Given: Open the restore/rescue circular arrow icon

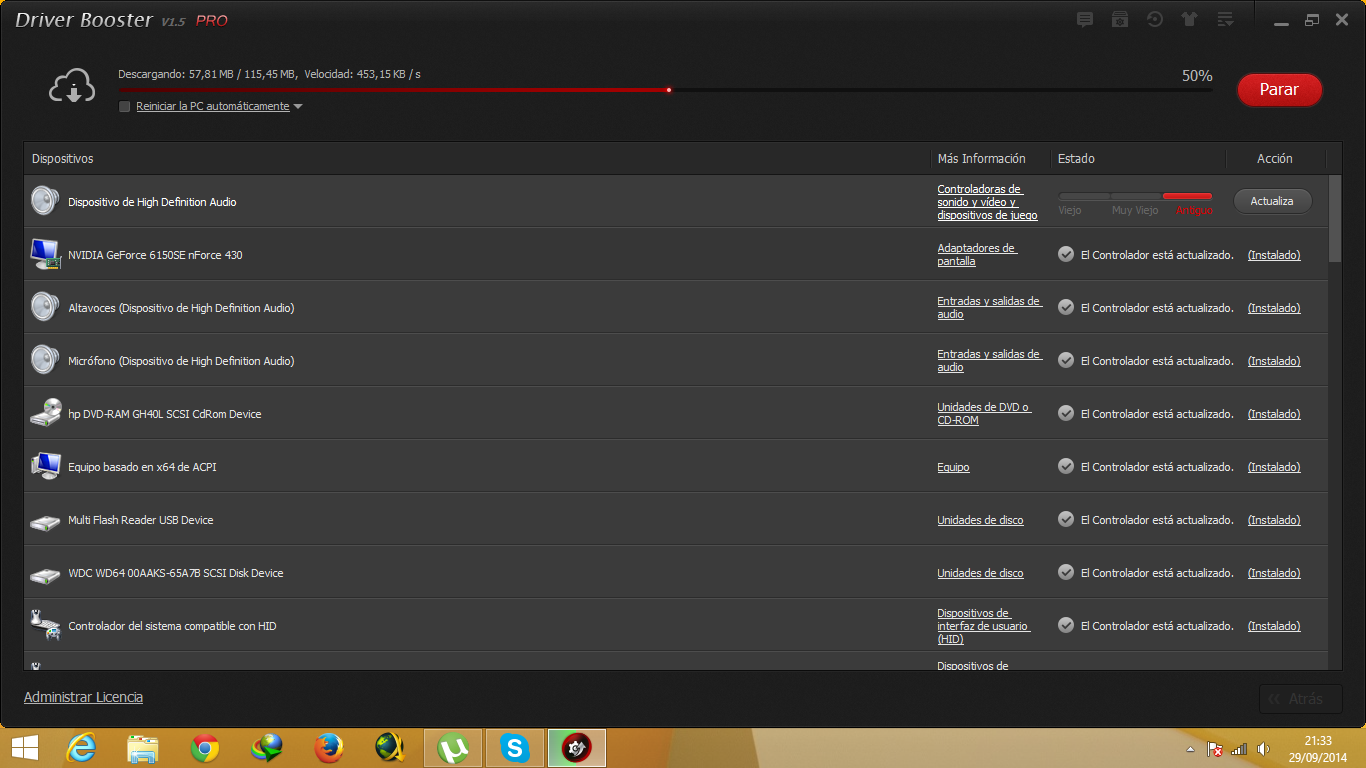Looking at the screenshot, I should (x=1155, y=20).
